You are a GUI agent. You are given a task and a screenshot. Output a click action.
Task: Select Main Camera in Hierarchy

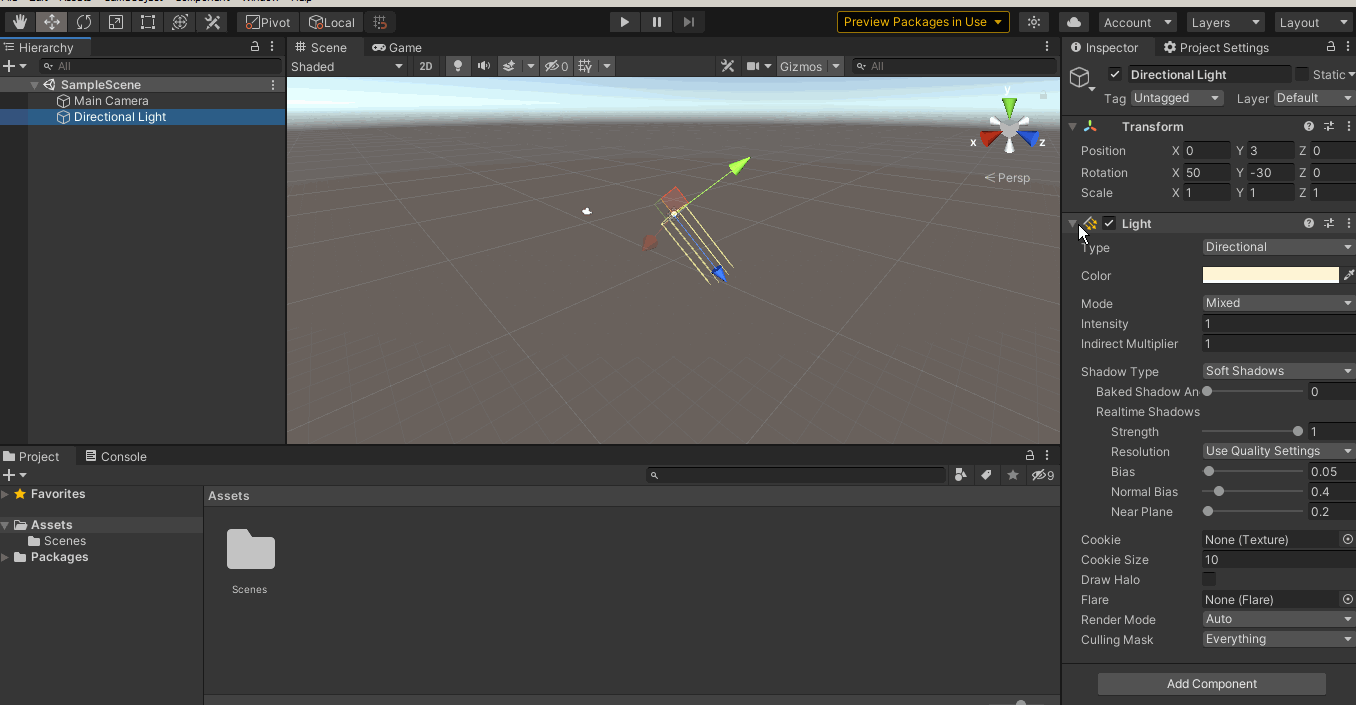[x=111, y=101]
